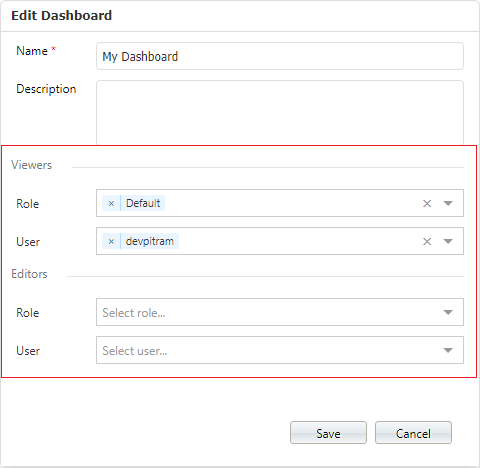480x468 pixels.
Task: Click the Editors section heading
Action: [x=29, y=274]
